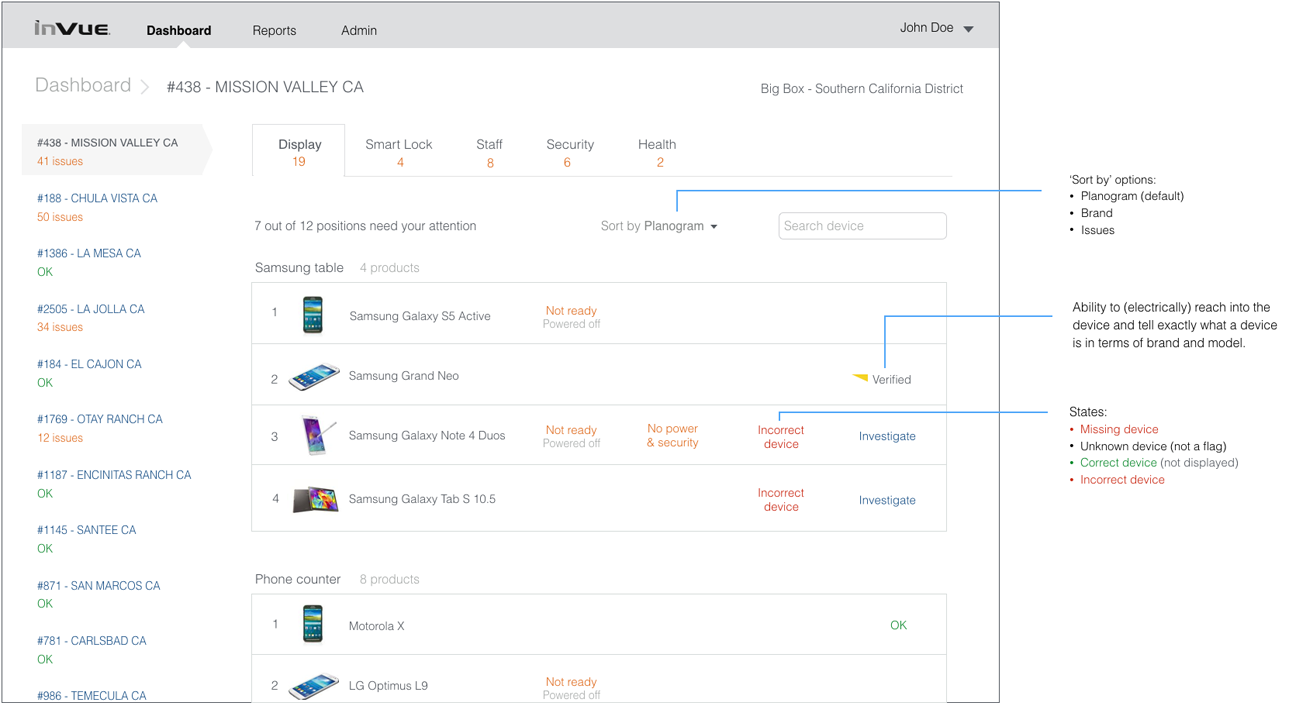Open Samsung Grand Neo phone thumbnail
Image resolution: width=1289 pixels, height=706 pixels.
(x=314, y=377)
